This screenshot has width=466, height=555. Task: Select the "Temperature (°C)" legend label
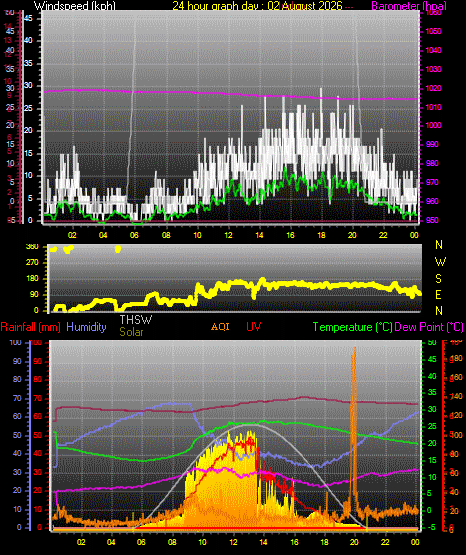pyautogui.click(x=352, y=327)
